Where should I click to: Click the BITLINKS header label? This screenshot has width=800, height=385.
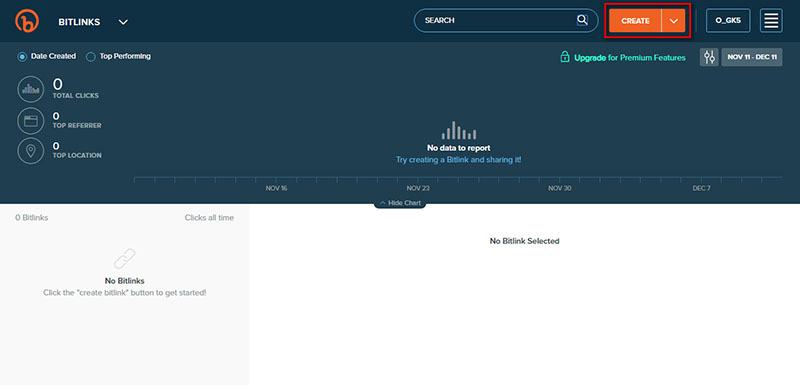click(x=79, y=22)
